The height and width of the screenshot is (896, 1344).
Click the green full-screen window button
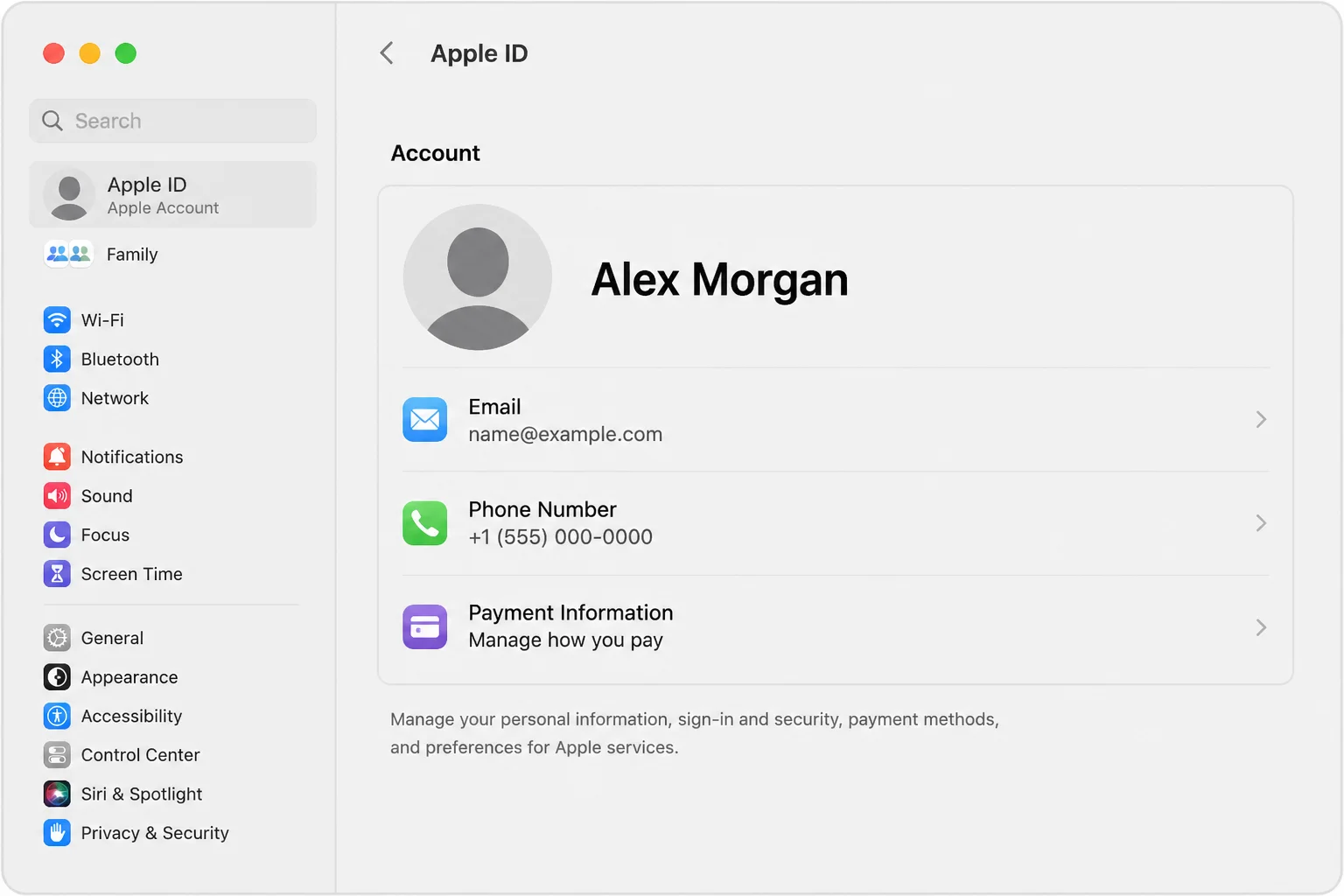[126, 53]
